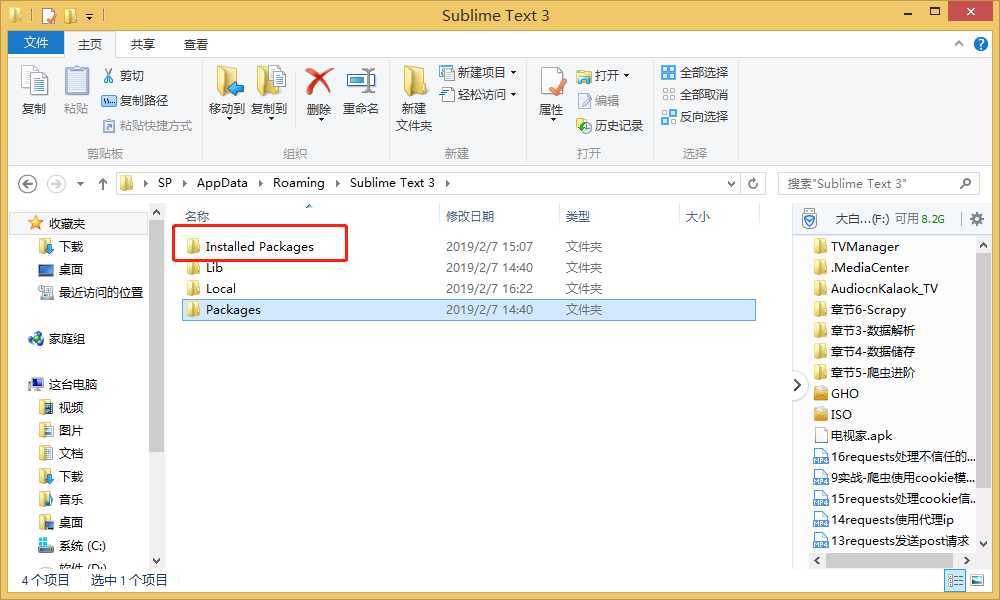1000x600 pixels.
Task: Select the Home ribbon tab
Action: click(x=90, y=44)
